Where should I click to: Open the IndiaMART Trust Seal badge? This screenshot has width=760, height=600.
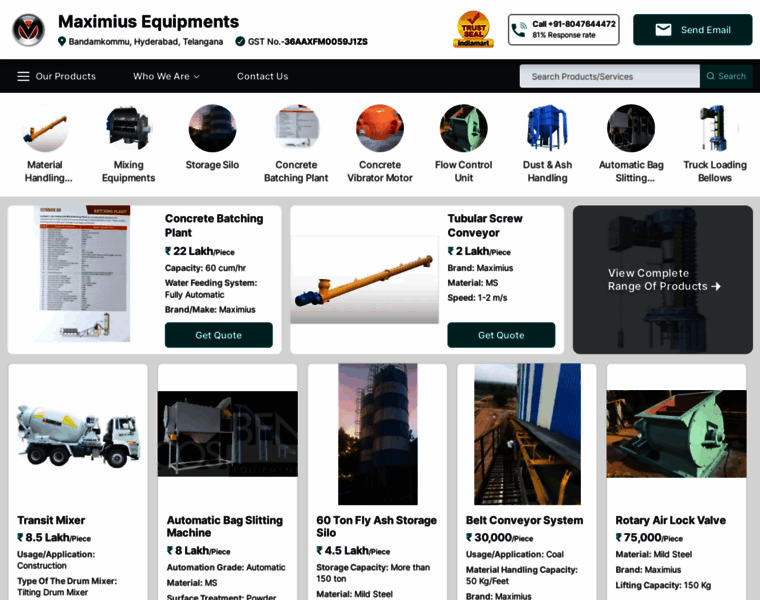click(x=474, y=30)
